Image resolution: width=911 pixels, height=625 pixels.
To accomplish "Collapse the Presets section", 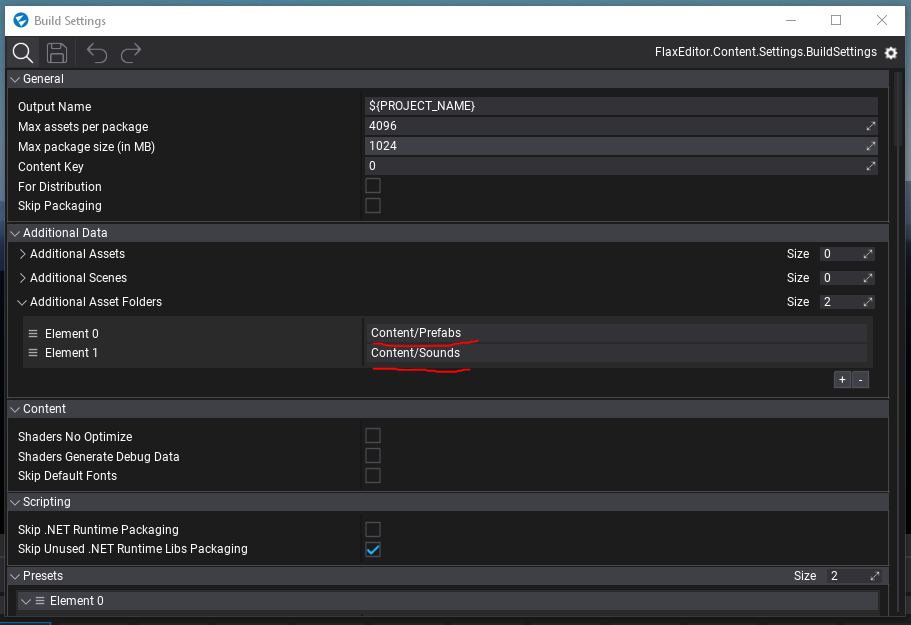I will click(15, 576).
